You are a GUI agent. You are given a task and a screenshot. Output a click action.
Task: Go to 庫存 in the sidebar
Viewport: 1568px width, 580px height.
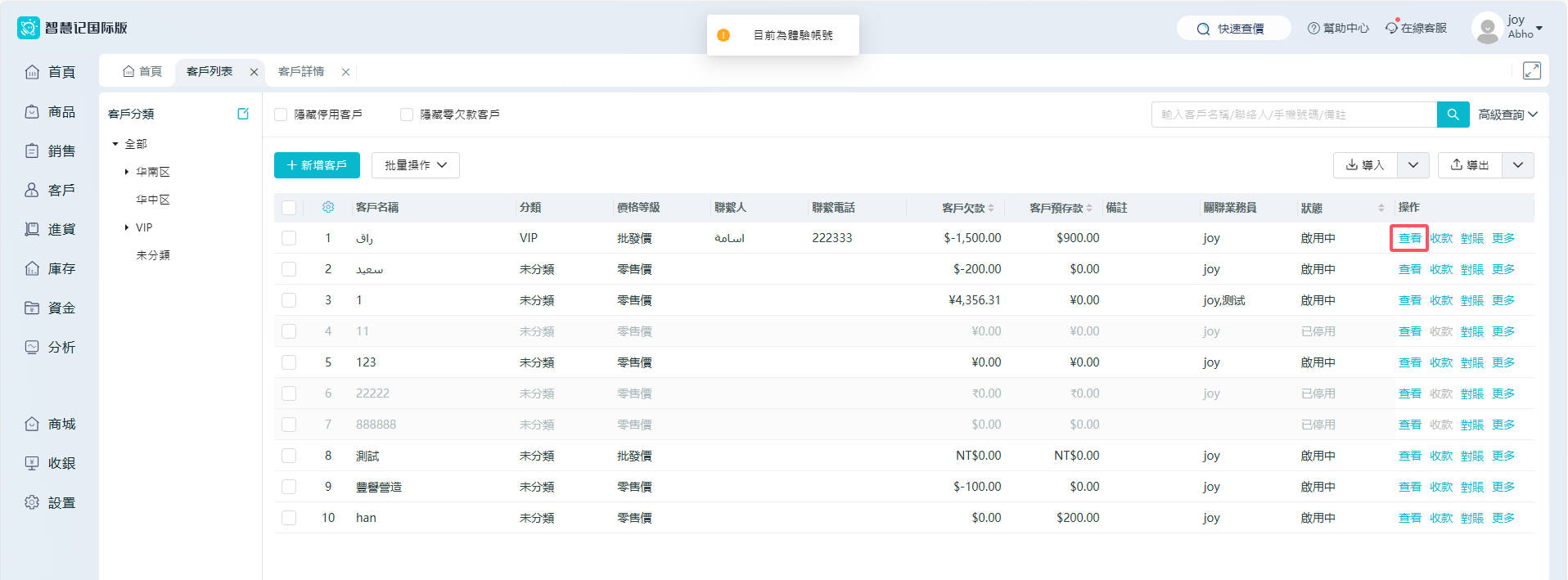coord(51,269)
